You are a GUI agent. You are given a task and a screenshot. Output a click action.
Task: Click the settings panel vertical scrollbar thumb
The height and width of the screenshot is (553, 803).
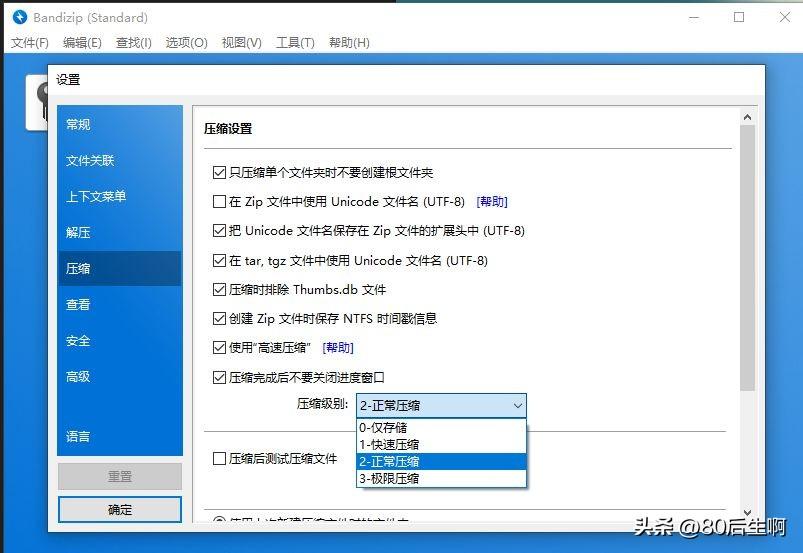click(x=748, y=258)
